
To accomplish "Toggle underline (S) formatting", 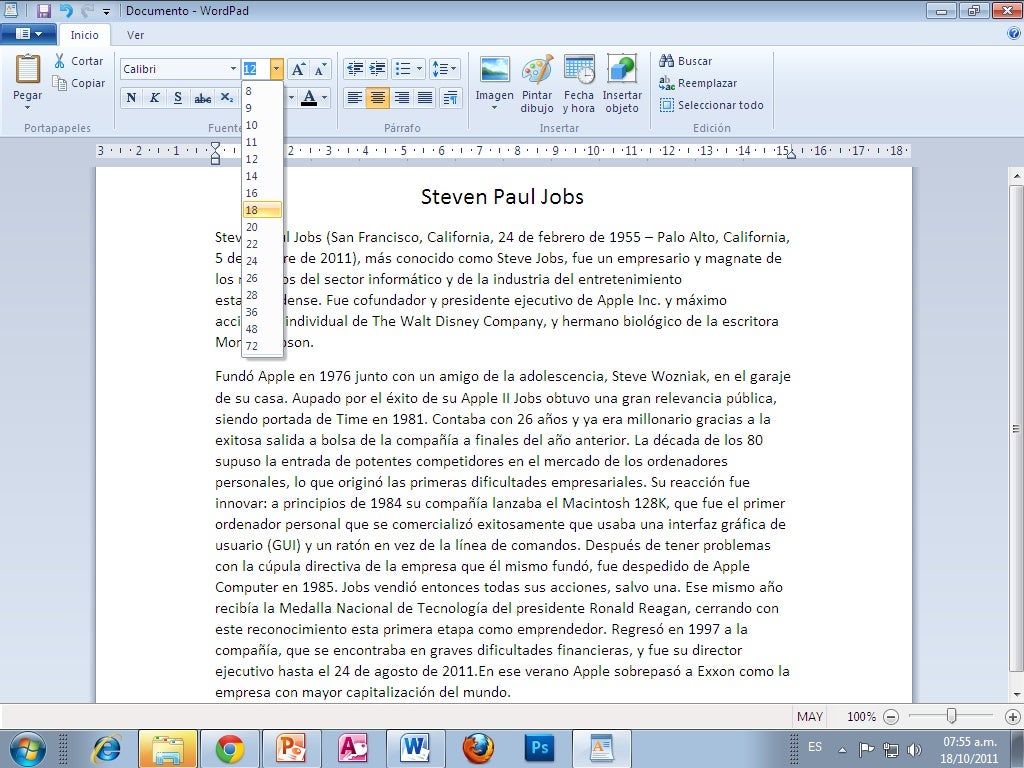I will pos(178,98).
